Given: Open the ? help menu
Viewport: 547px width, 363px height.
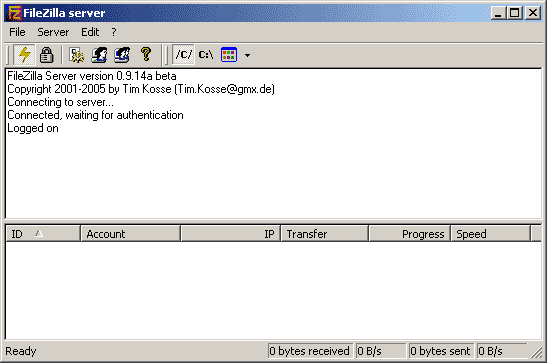Looking at the screenshot, I should 114,32.
